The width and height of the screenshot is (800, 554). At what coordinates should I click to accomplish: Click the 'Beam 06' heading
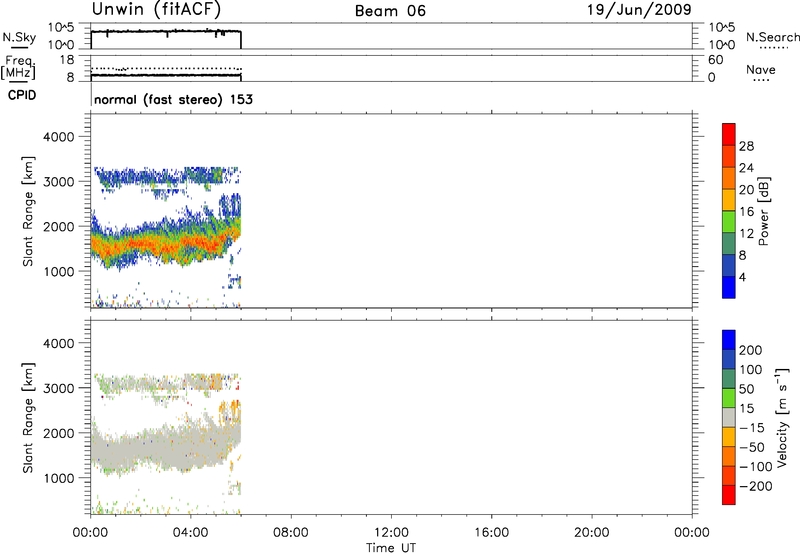(390, 11)
